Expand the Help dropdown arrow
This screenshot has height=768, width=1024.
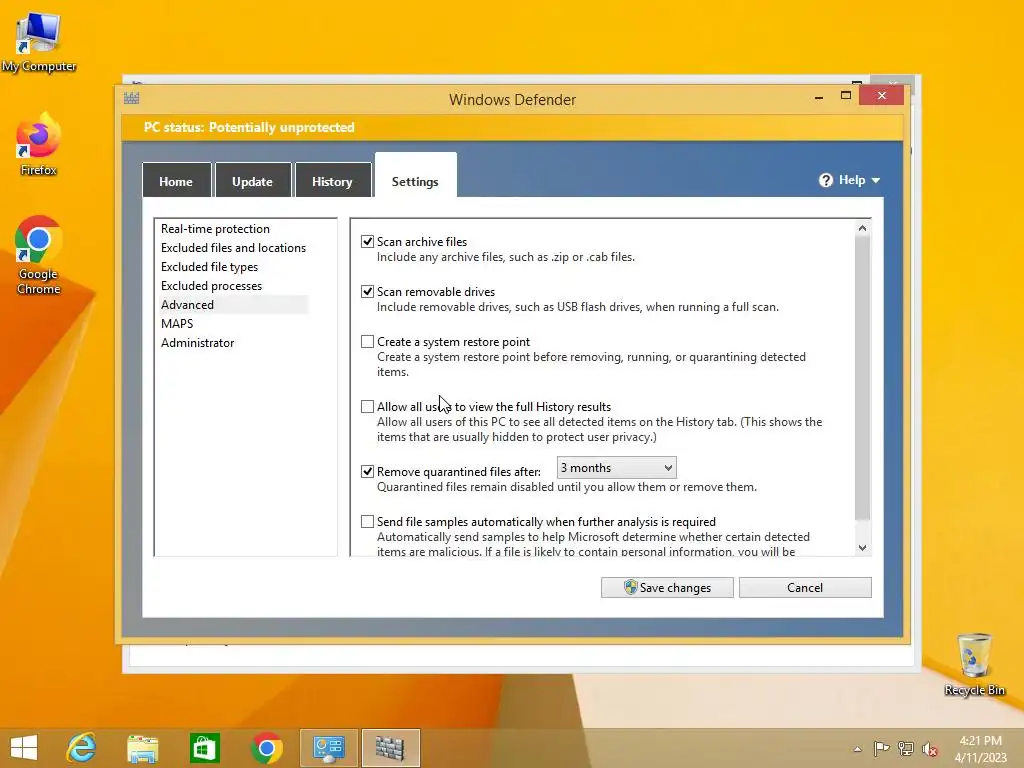pos(876,180)
